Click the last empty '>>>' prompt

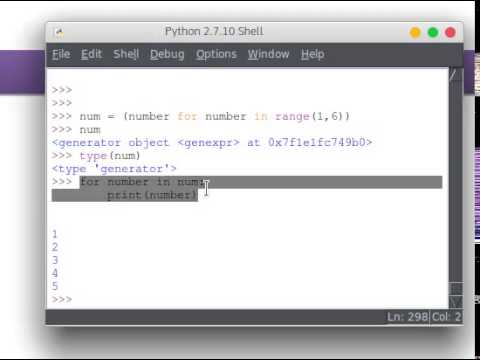tap(62, 299)
